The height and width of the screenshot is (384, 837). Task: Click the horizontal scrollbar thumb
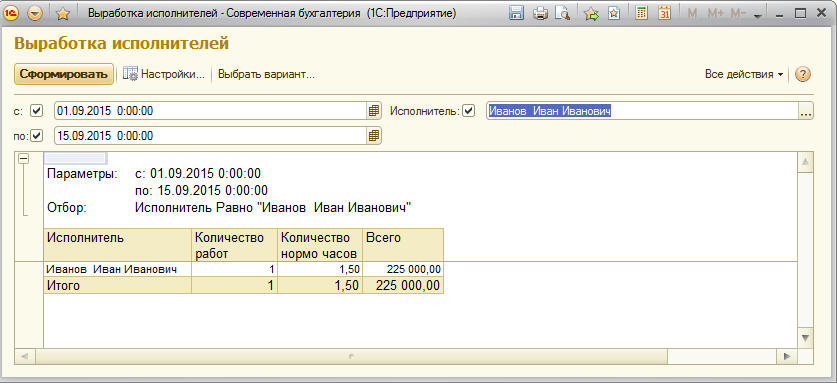[351, 356]
